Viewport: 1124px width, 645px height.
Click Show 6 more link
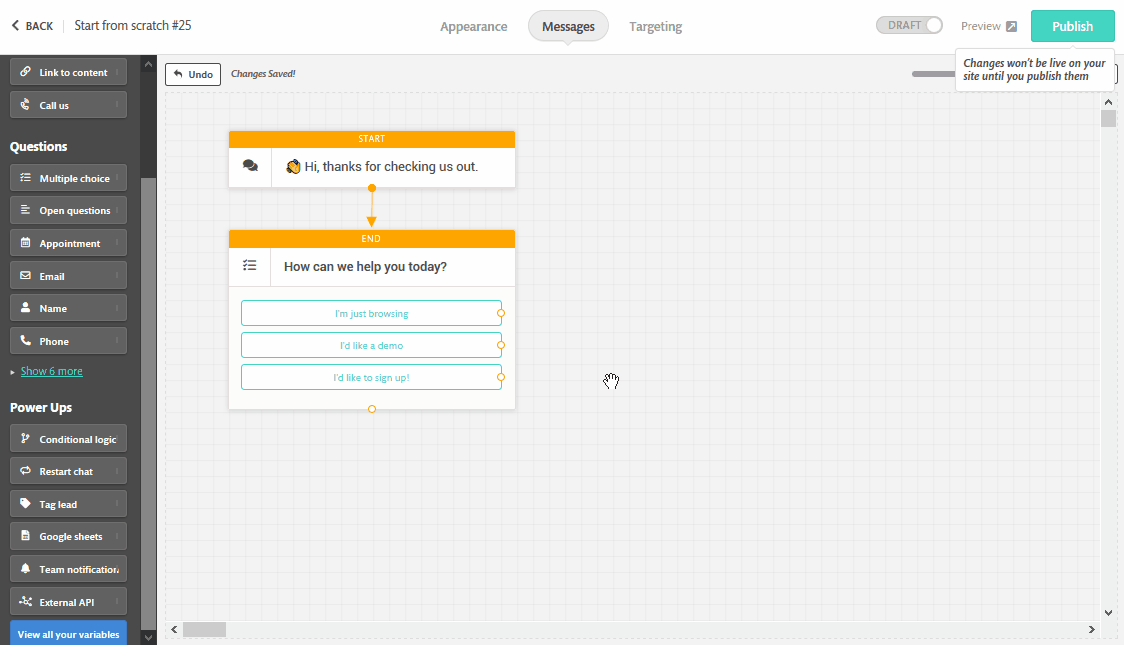[x=52, y=371]
